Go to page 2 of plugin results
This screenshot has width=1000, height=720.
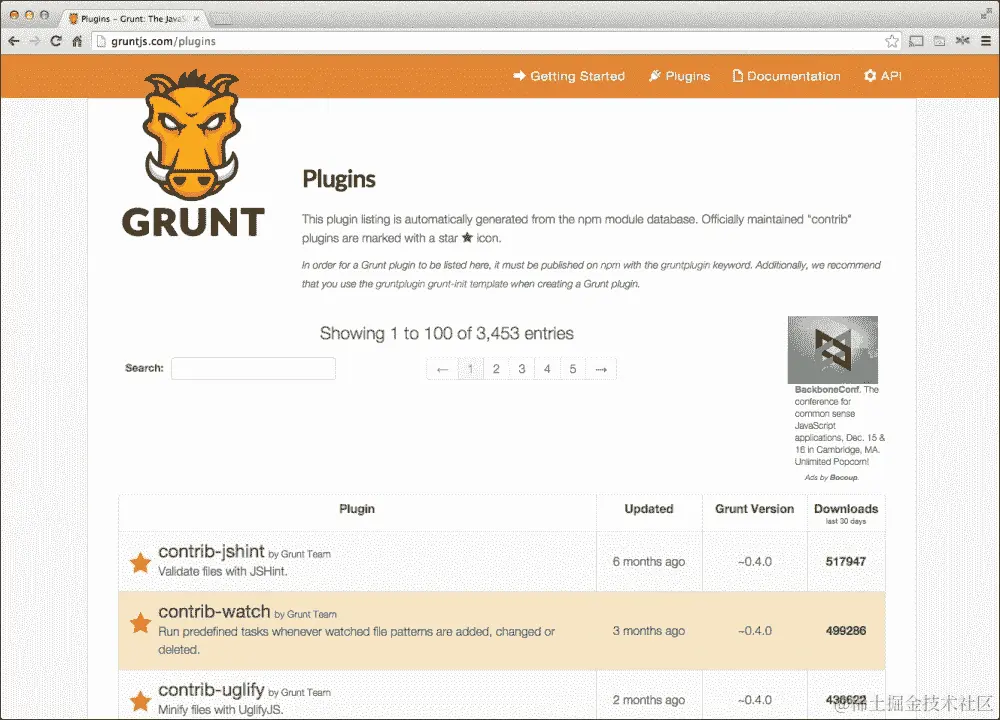(x=496, y=369)
